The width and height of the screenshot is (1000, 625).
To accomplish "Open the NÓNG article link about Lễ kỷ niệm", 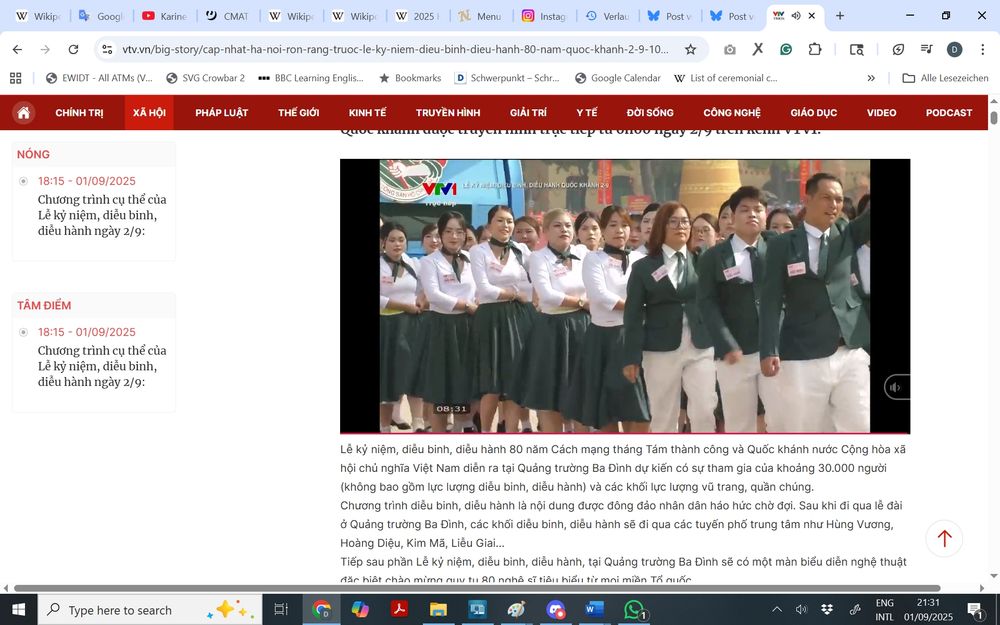I will coord(102,215).
